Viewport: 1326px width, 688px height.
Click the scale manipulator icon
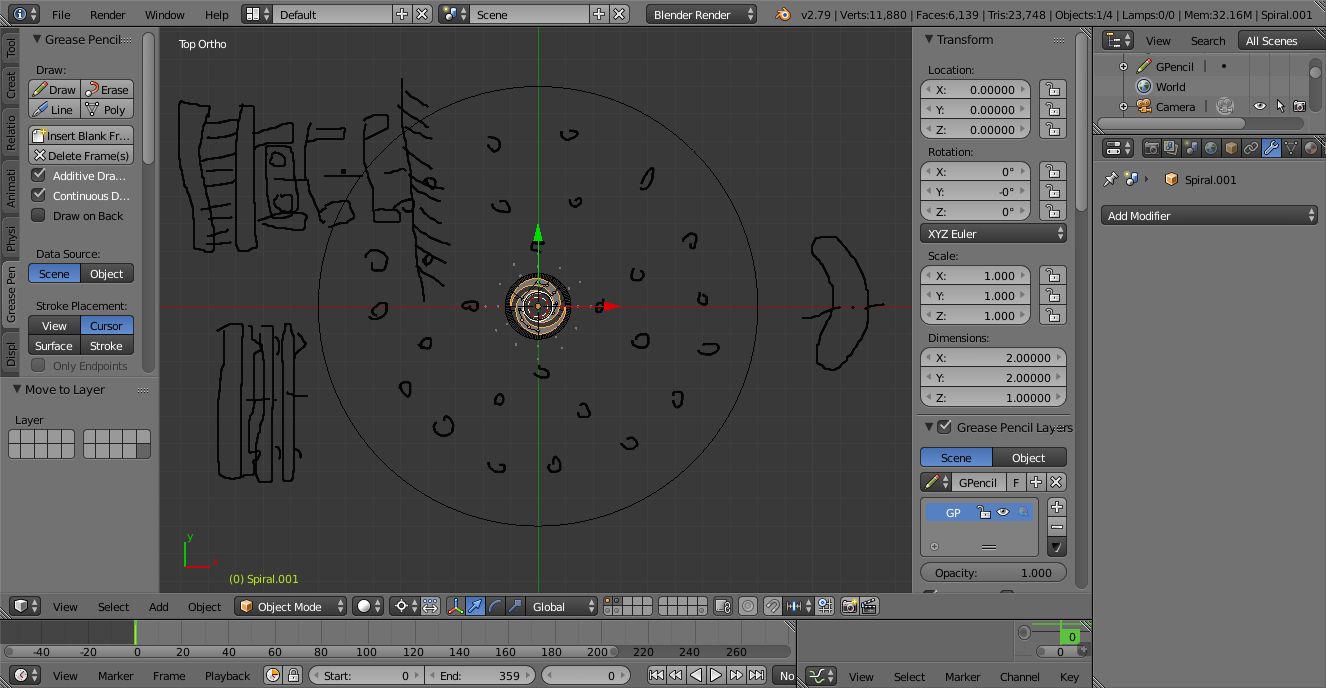tap(516, 606)
